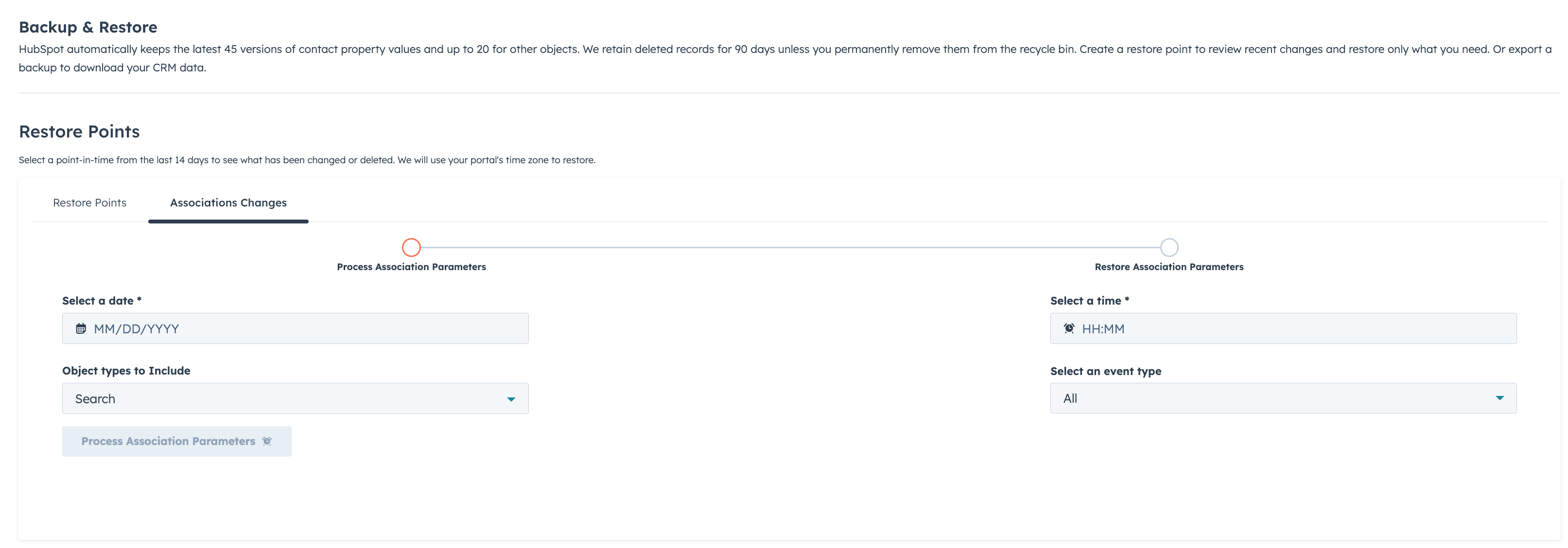Click the Process Association Parameters step label
Viewport: 1568px width, 548px height.
(x=412, y=267)
